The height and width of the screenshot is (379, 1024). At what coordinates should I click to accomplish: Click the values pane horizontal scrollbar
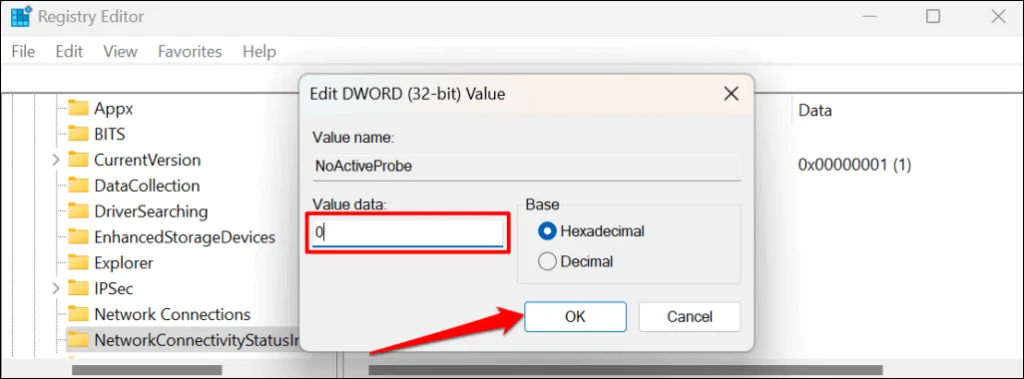click(x=625, y=370)
